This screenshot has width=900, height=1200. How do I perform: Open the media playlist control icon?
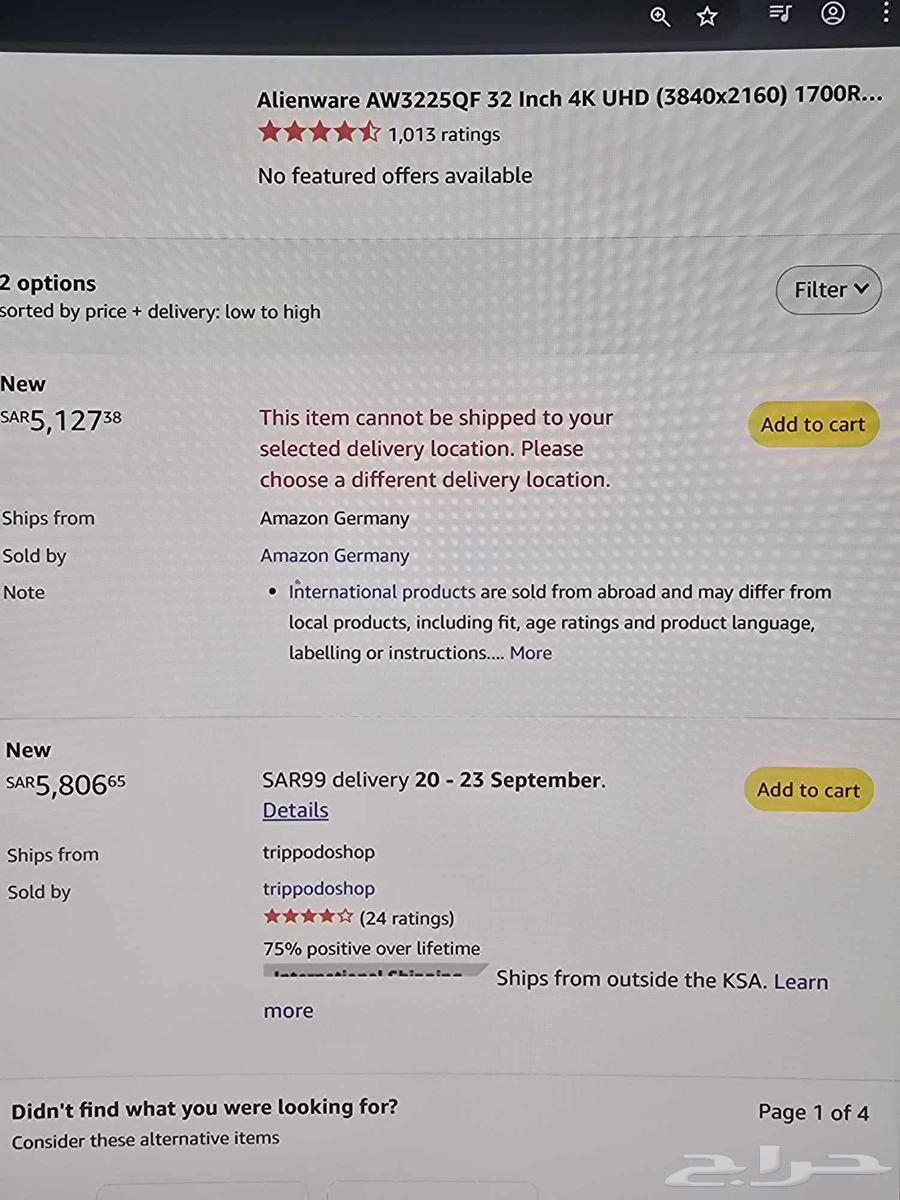click(780, 14)
